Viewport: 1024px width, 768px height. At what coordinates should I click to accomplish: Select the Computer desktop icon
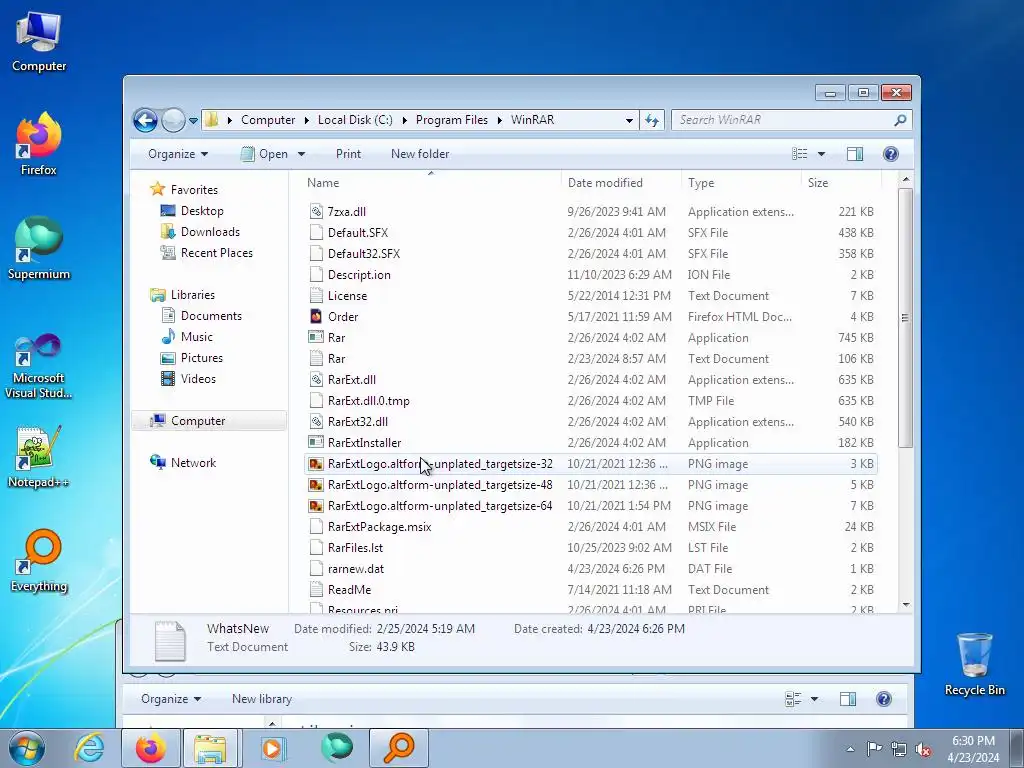coord(39,40)
